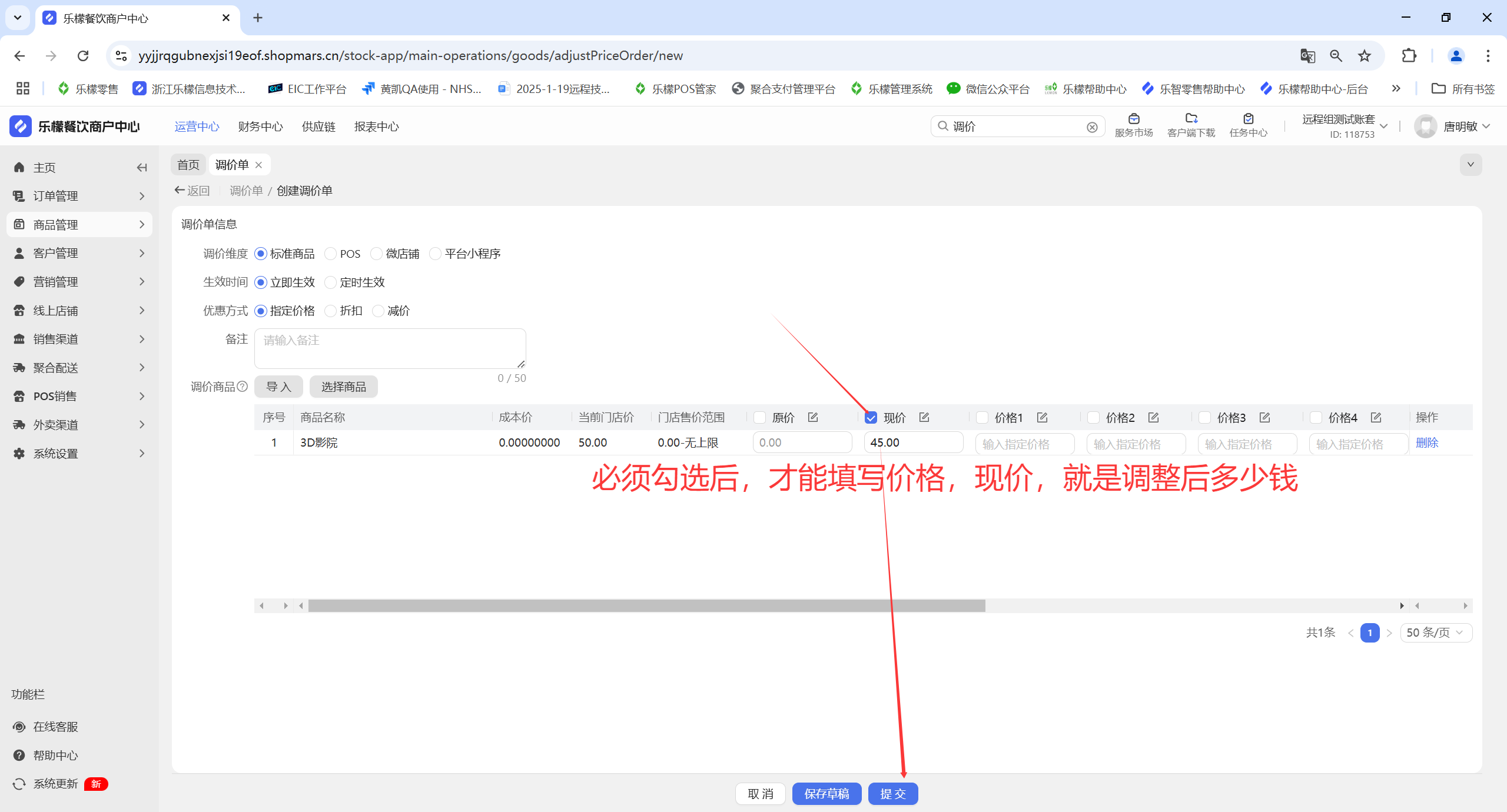
Task: Switch to 财务中心 top menu
Action: click(x=261, y=127)
